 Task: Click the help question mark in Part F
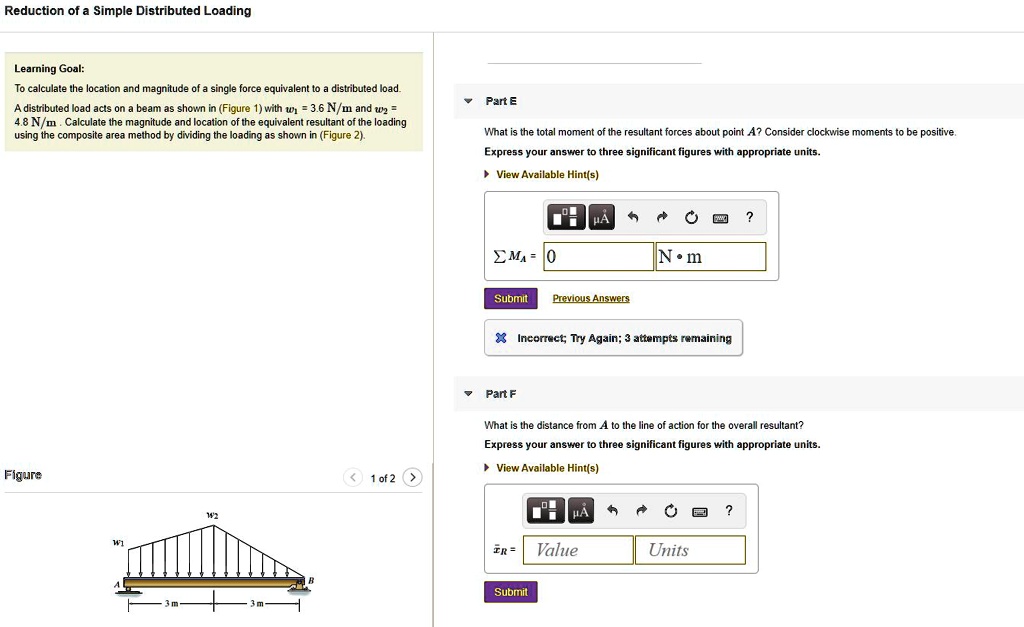729,510
